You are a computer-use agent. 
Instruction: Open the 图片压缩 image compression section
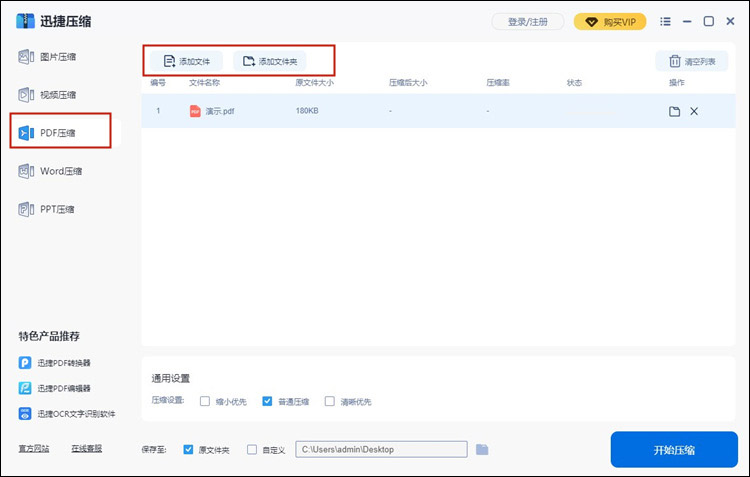48,57
